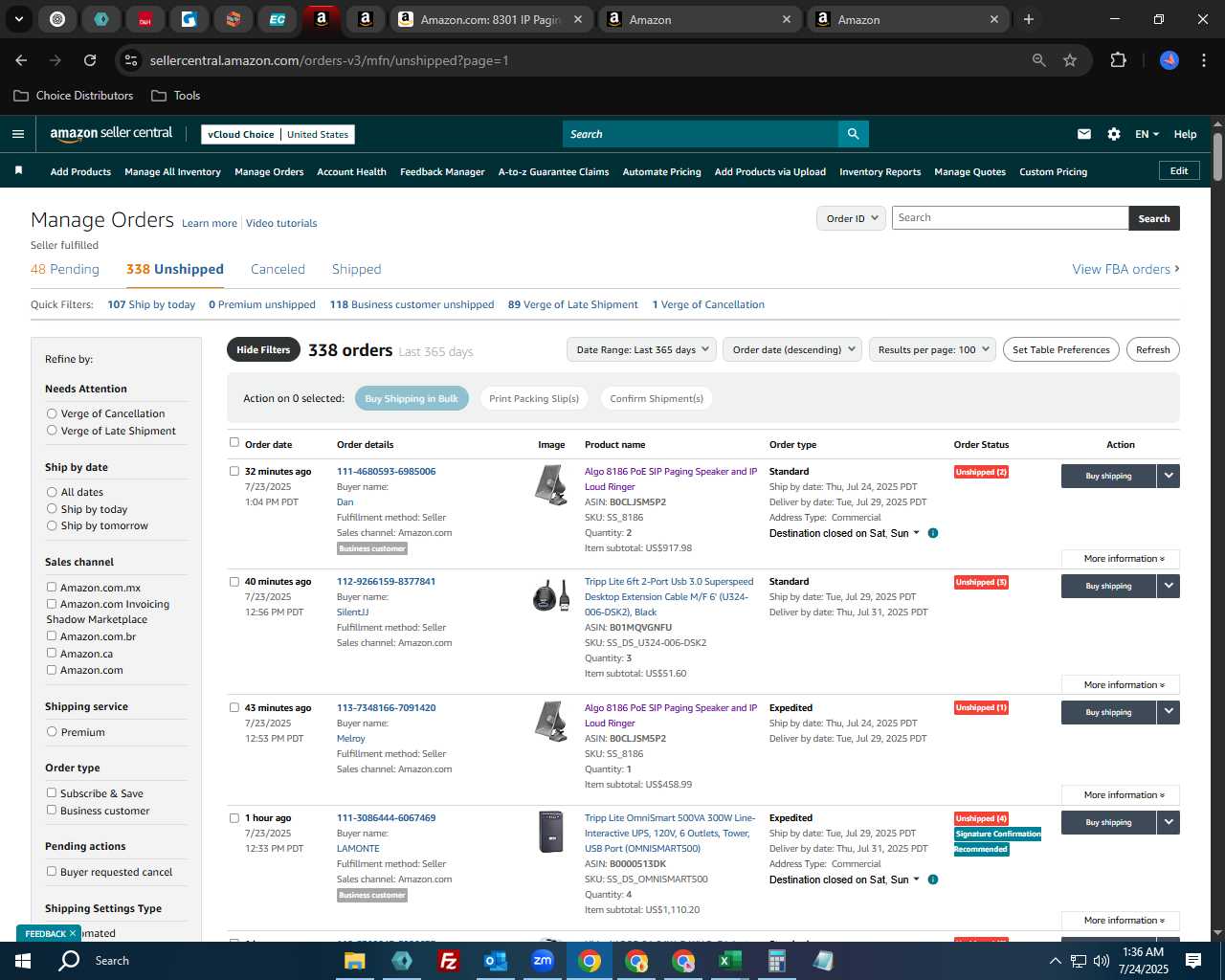Check the Amazon.ca sales channel box
This screenshot has height=980, width=1225.
pos(52,654)
